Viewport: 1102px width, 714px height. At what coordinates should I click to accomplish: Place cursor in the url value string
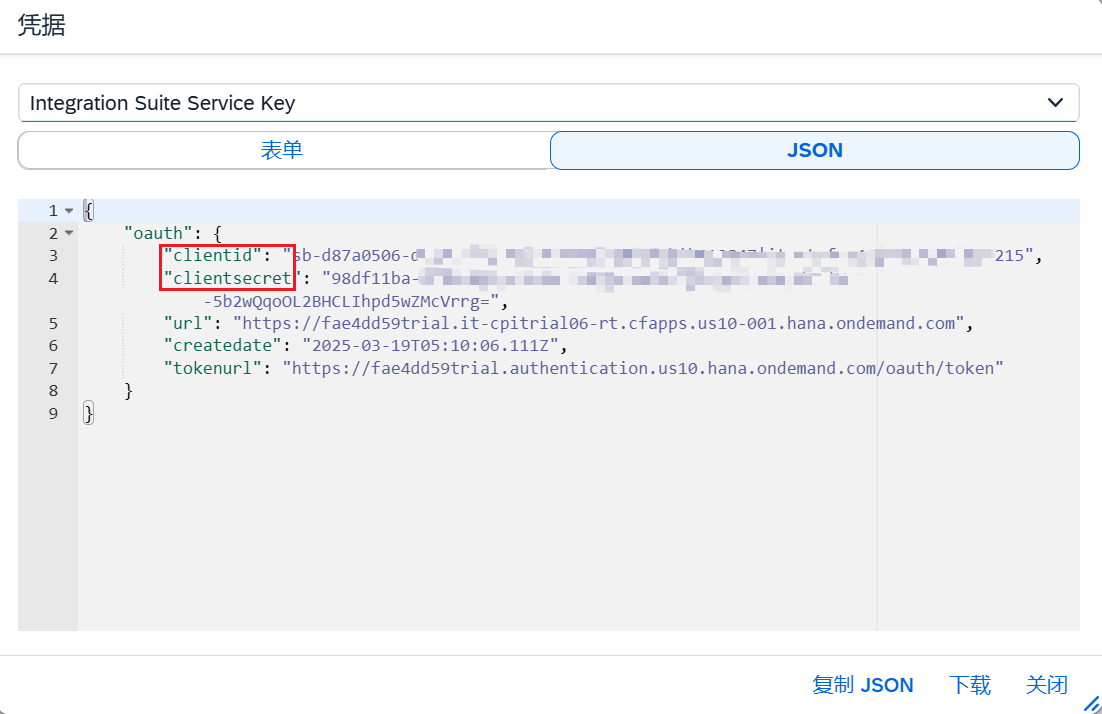click(x=602, y=323)
